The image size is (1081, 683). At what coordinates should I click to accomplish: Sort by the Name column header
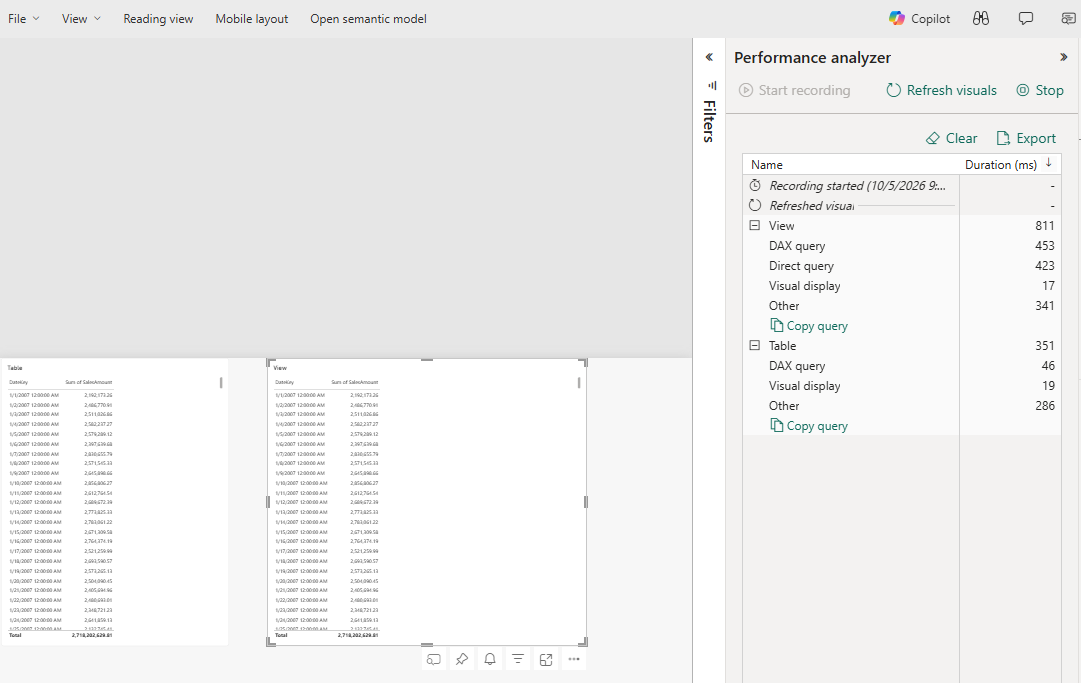pos(767,165)
